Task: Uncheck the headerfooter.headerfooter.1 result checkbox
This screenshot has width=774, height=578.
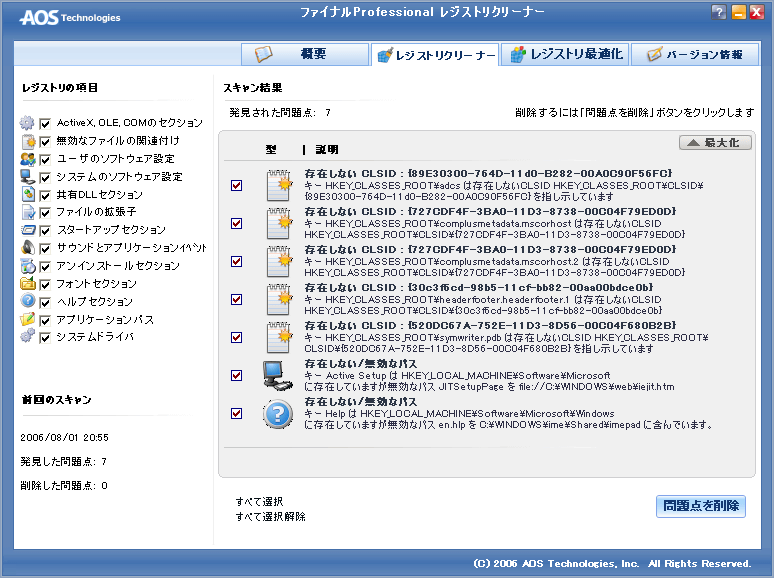Action: [236, 299]
